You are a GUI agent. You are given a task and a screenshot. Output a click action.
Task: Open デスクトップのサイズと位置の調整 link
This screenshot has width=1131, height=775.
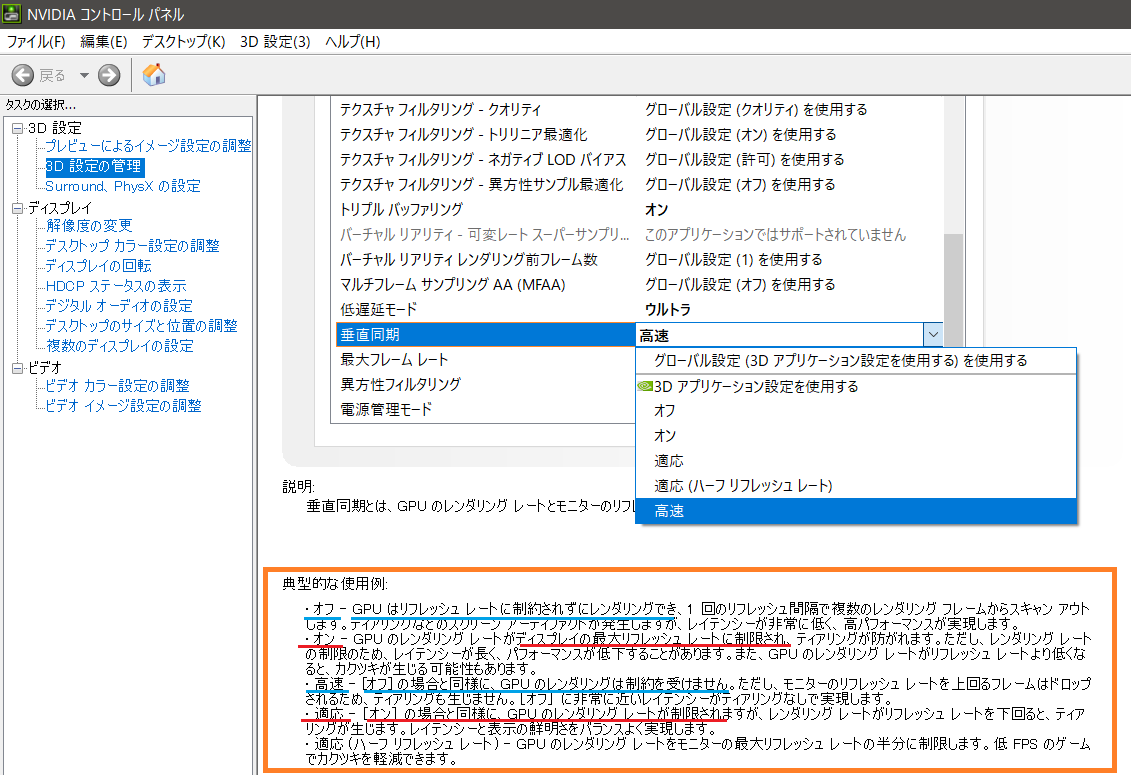(x=141, y=326)
